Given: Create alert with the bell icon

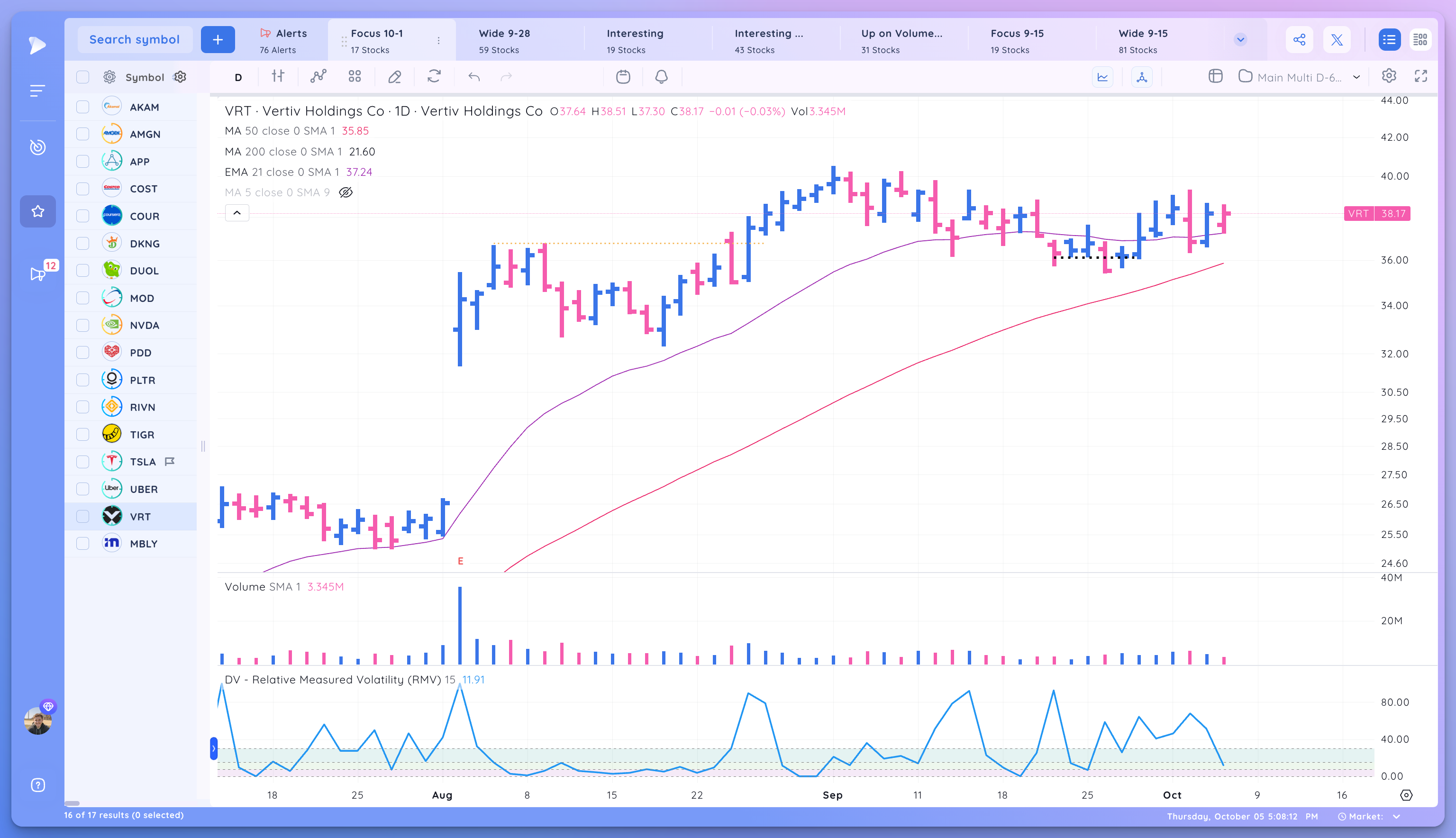Looking at the screenshot, I should pos(662,77).
